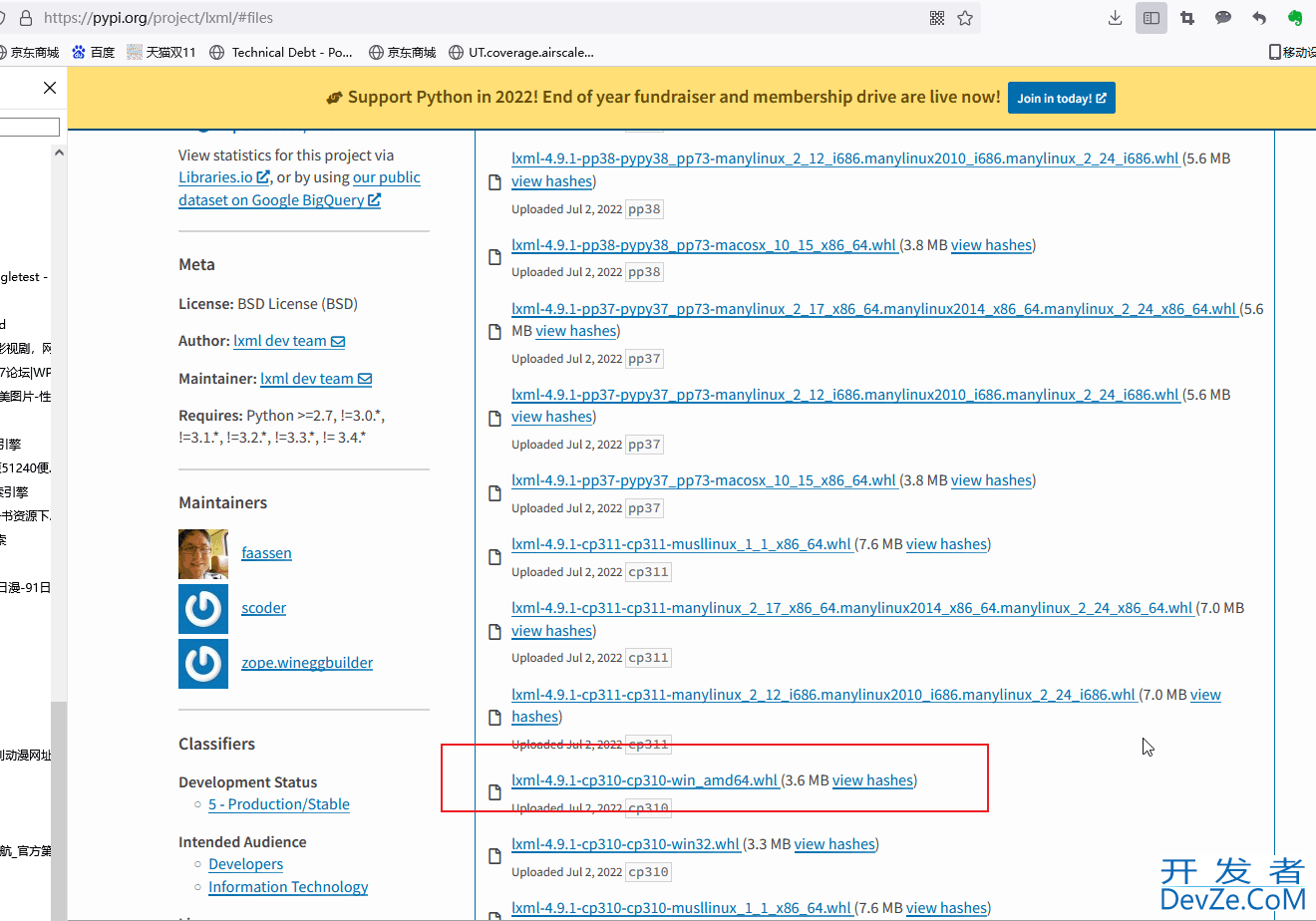Click the undo back-arrow toolbar icon
This screenshot has height=921, width=1316.
1259,18
